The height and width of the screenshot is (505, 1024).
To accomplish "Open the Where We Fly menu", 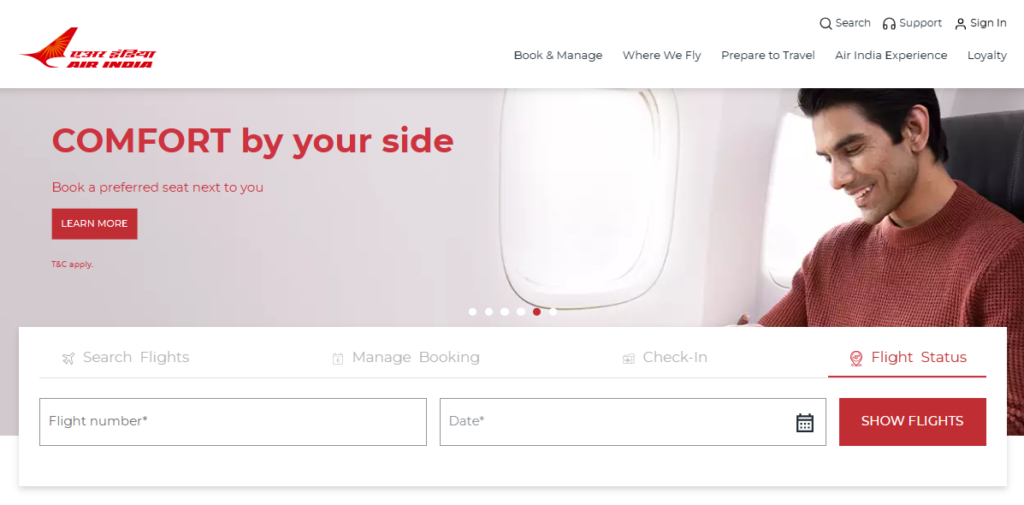I will [x=662, y=56].
